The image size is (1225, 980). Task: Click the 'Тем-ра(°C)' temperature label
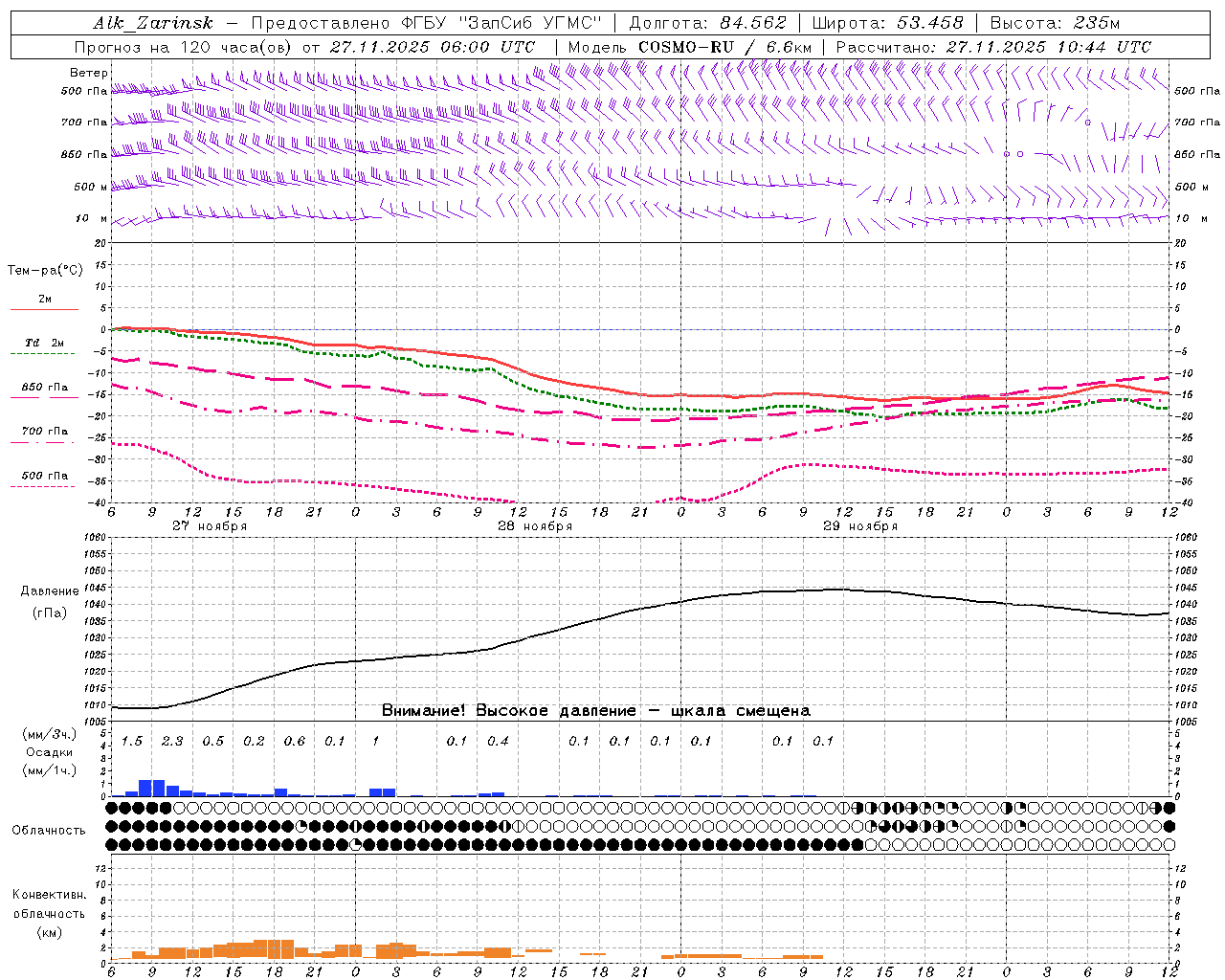pos(45,271)
